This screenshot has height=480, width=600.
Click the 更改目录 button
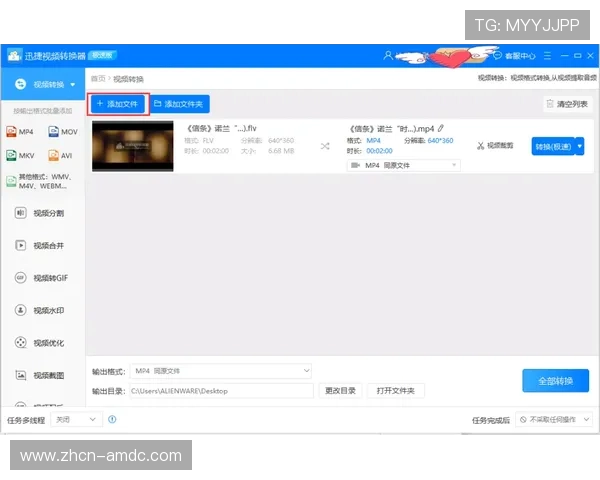340,391
